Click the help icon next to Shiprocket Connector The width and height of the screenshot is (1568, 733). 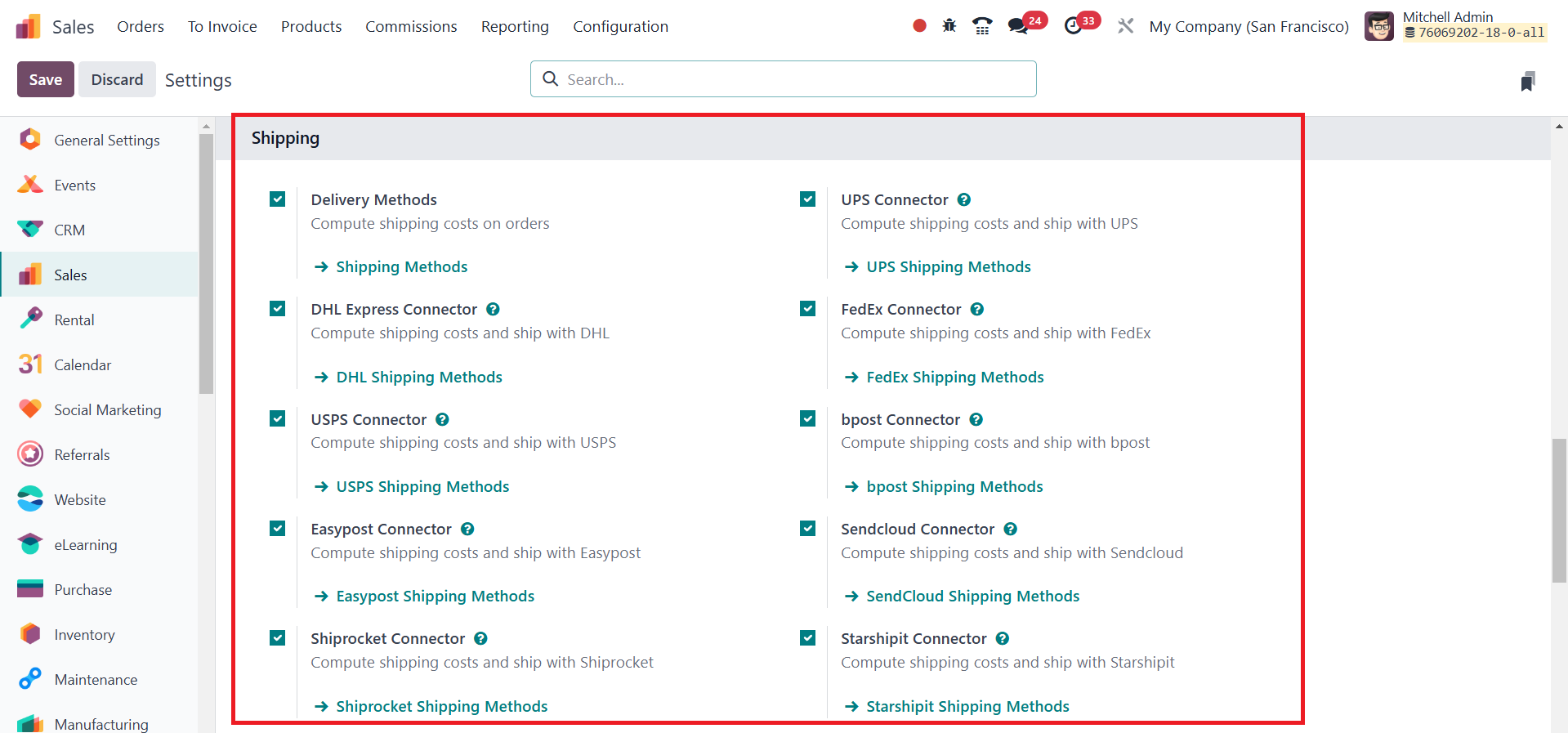480,638
